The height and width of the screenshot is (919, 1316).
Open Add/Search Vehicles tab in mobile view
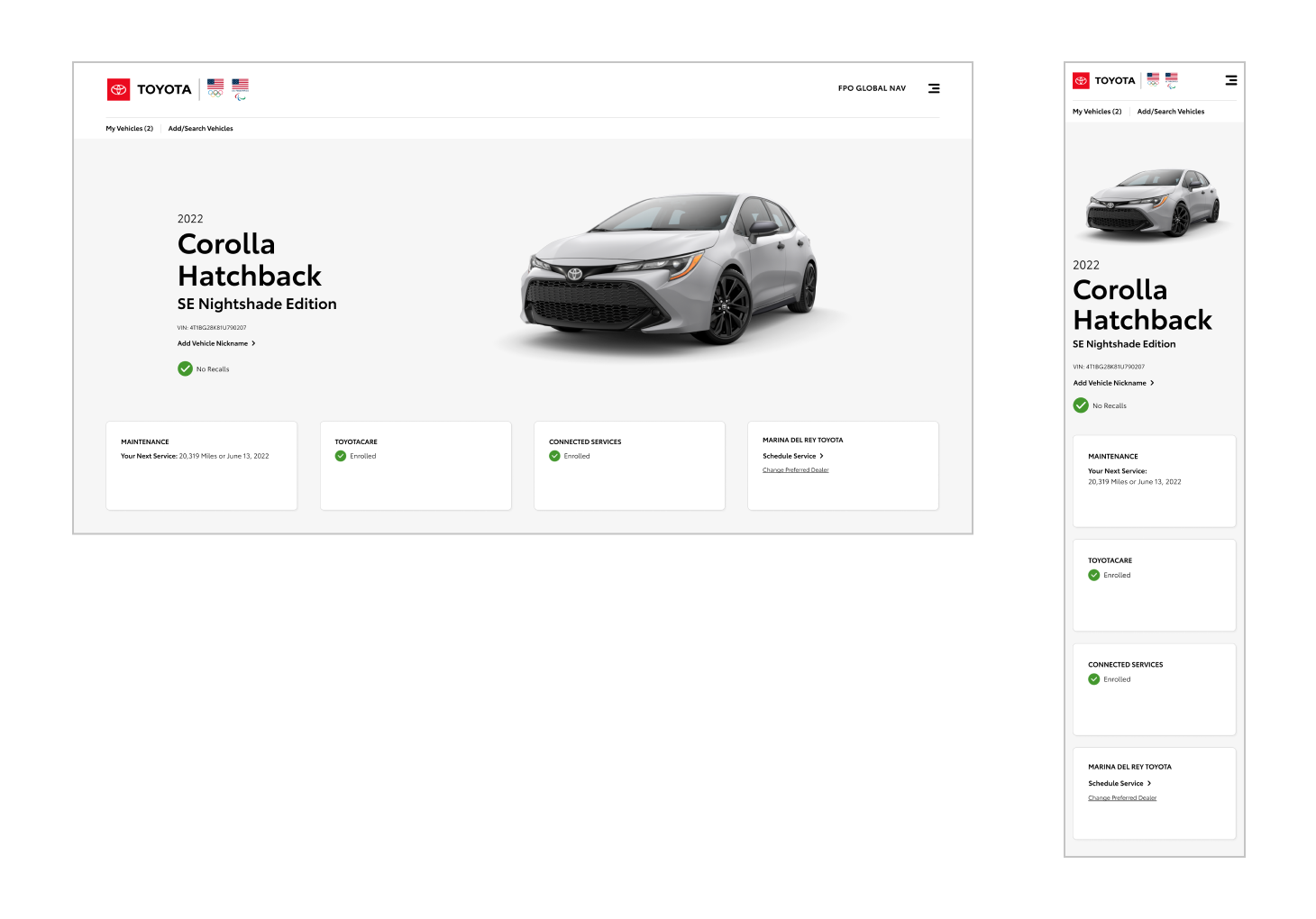1171,112
